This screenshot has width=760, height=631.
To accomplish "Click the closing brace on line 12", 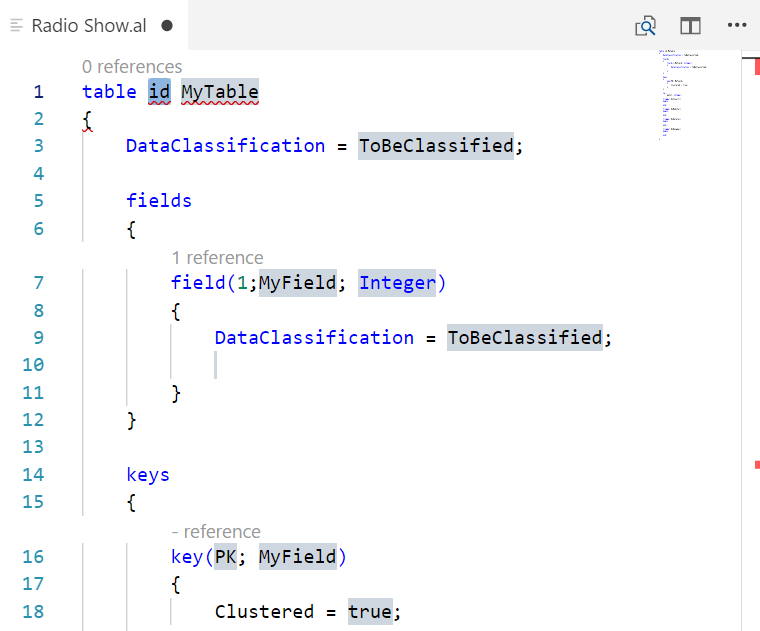I will [x=131, y=421].
